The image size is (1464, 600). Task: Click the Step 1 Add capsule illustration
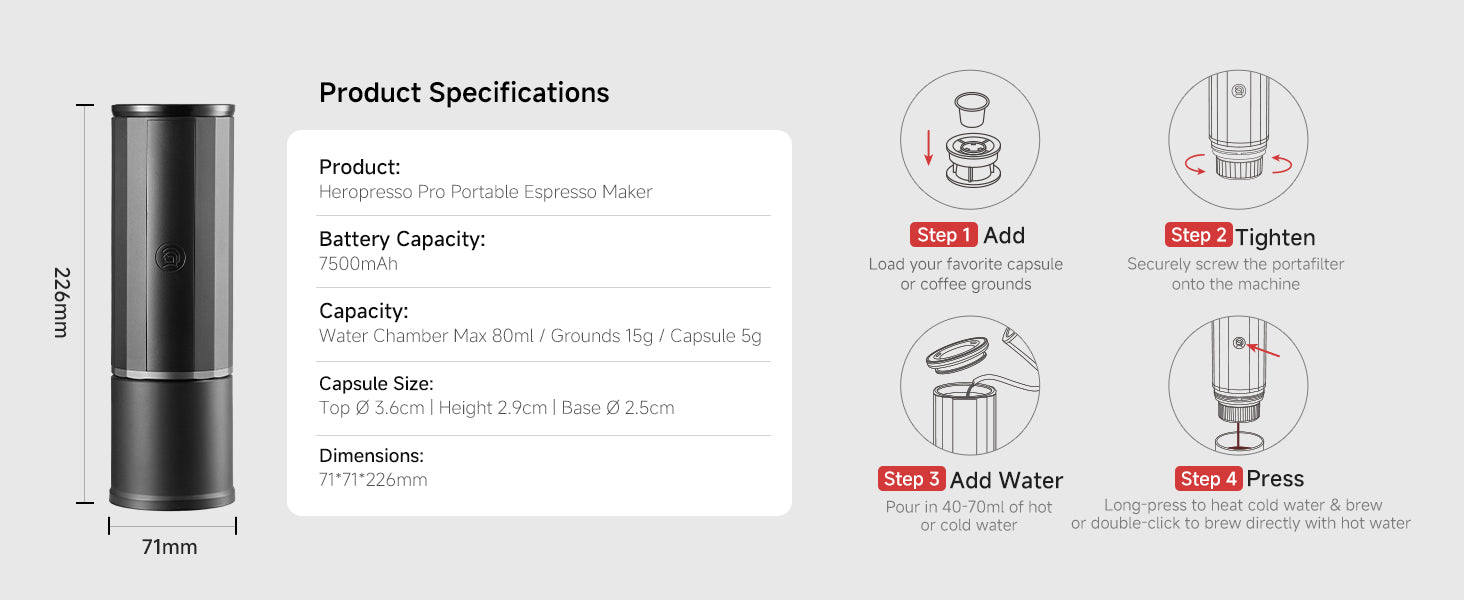(969, 140)
